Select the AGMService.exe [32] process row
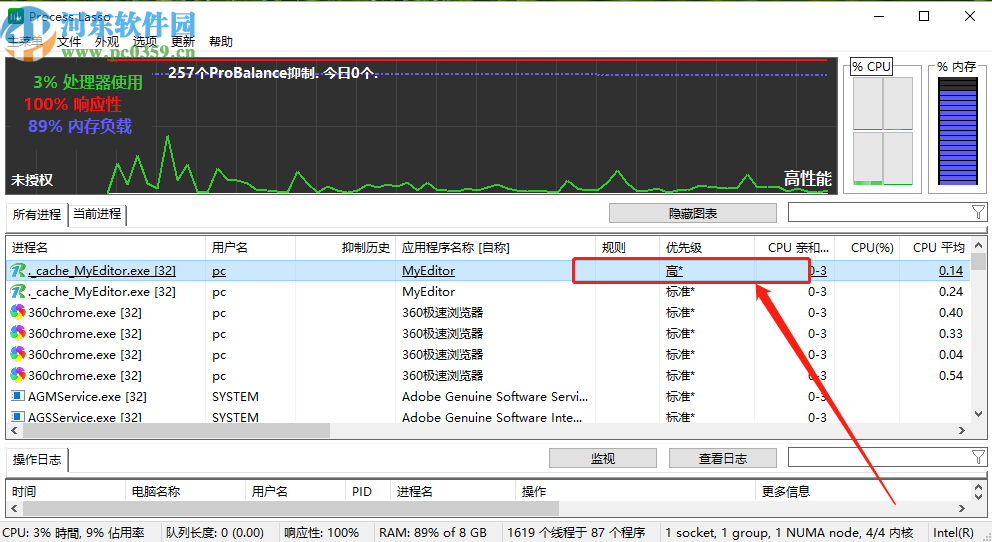The width and height of the screenshot is (992, 542). point(488,397)
